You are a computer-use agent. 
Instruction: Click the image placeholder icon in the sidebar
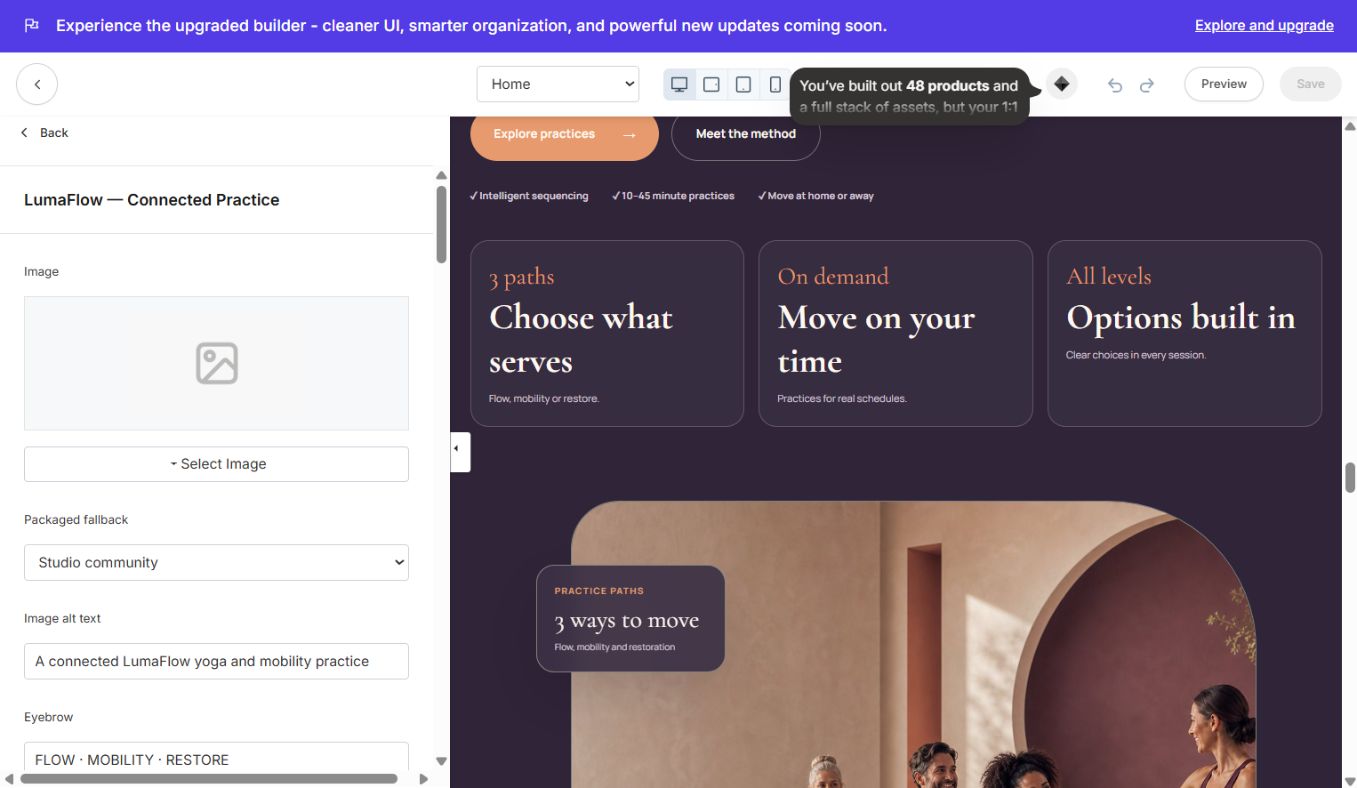(x=216, y=363)
